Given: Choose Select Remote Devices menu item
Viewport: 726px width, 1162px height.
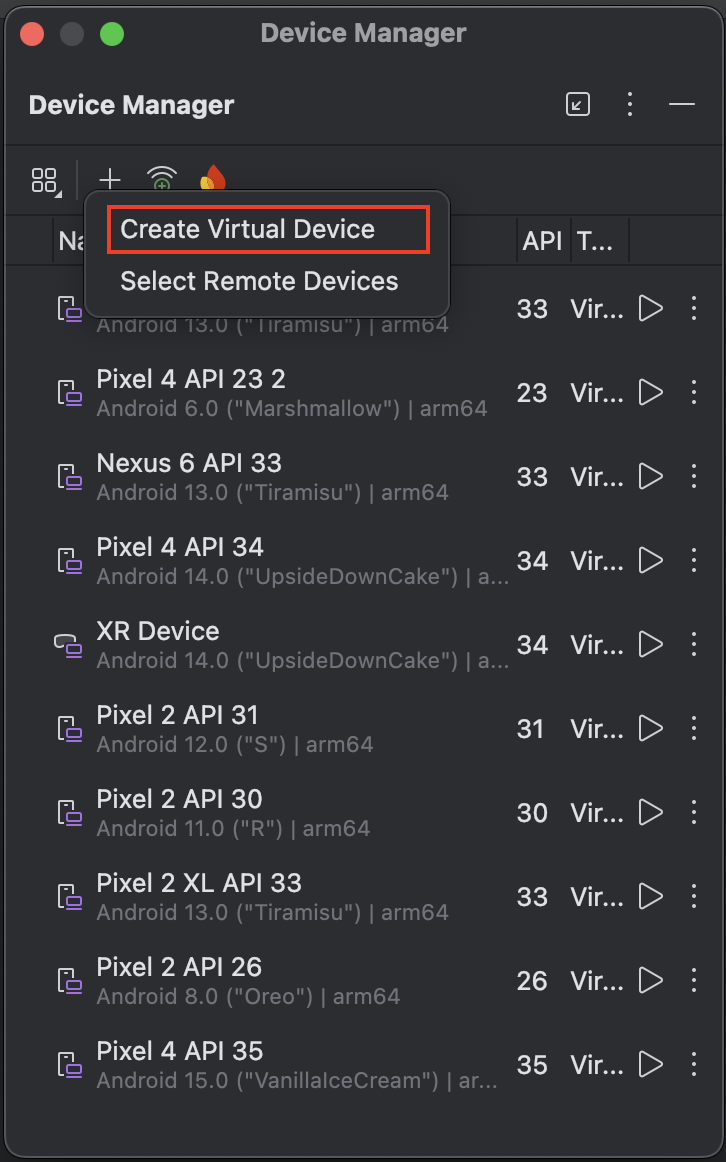Looking at the screenshot, I should coord(259,281).
